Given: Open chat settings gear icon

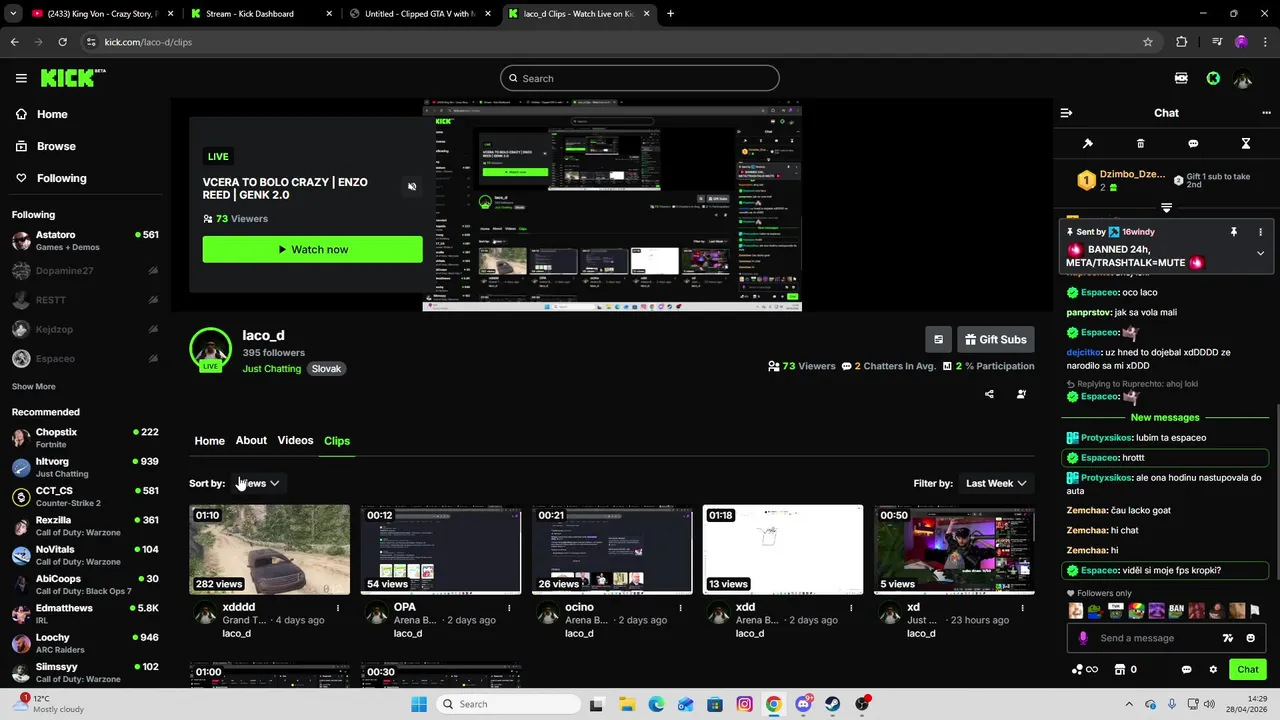Looking at the screenshot, I should 1213,670.
